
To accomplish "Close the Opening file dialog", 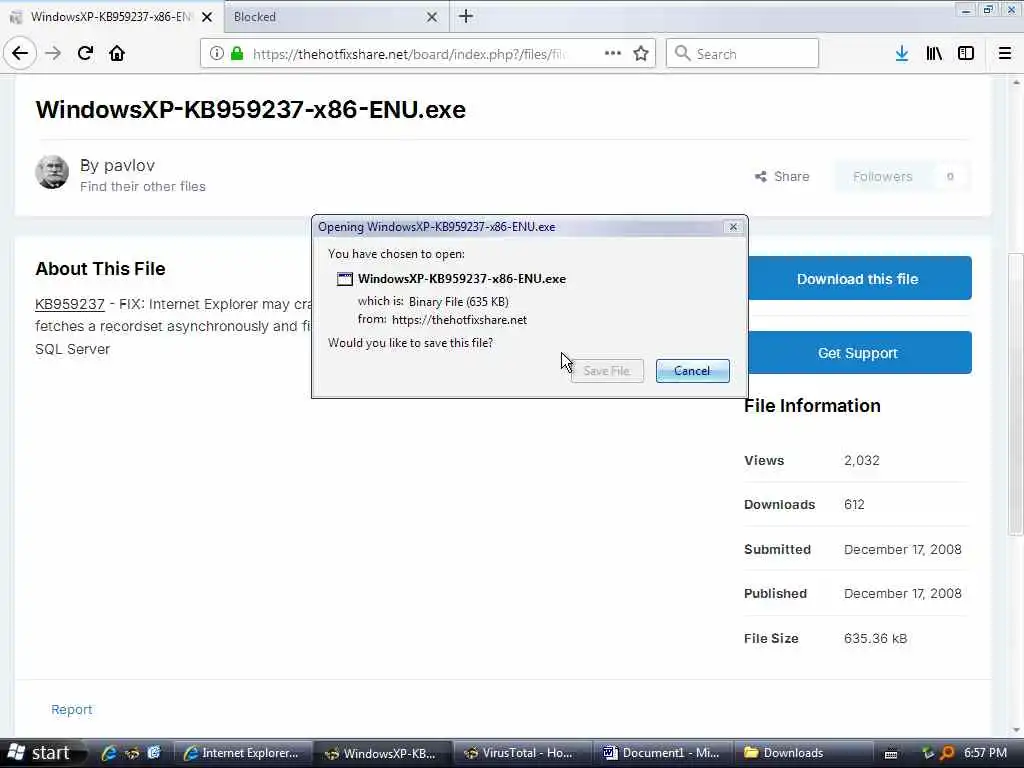I will tap(733, 227).
